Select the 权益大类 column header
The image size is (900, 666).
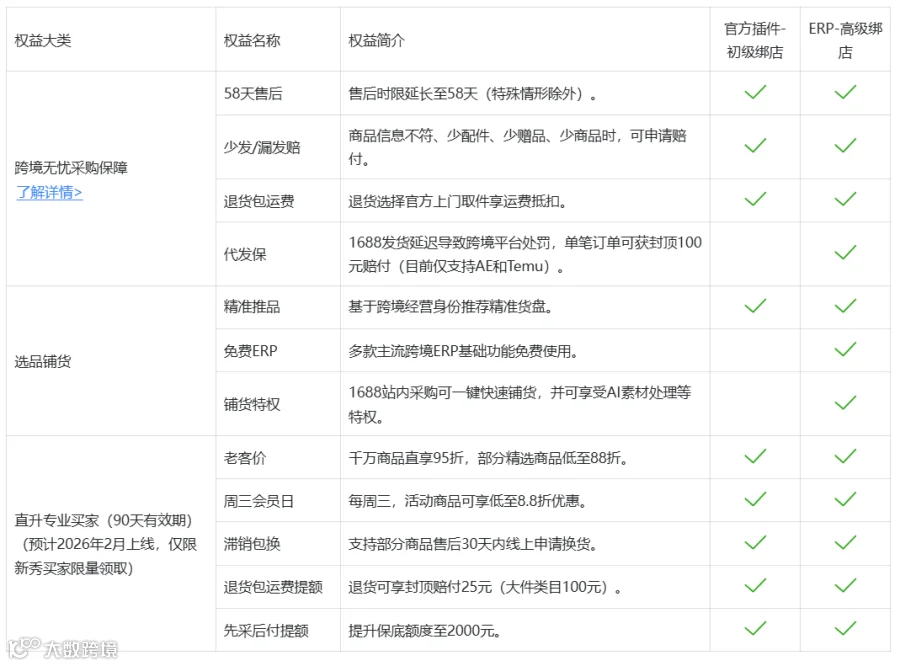[x=43, y=40]
